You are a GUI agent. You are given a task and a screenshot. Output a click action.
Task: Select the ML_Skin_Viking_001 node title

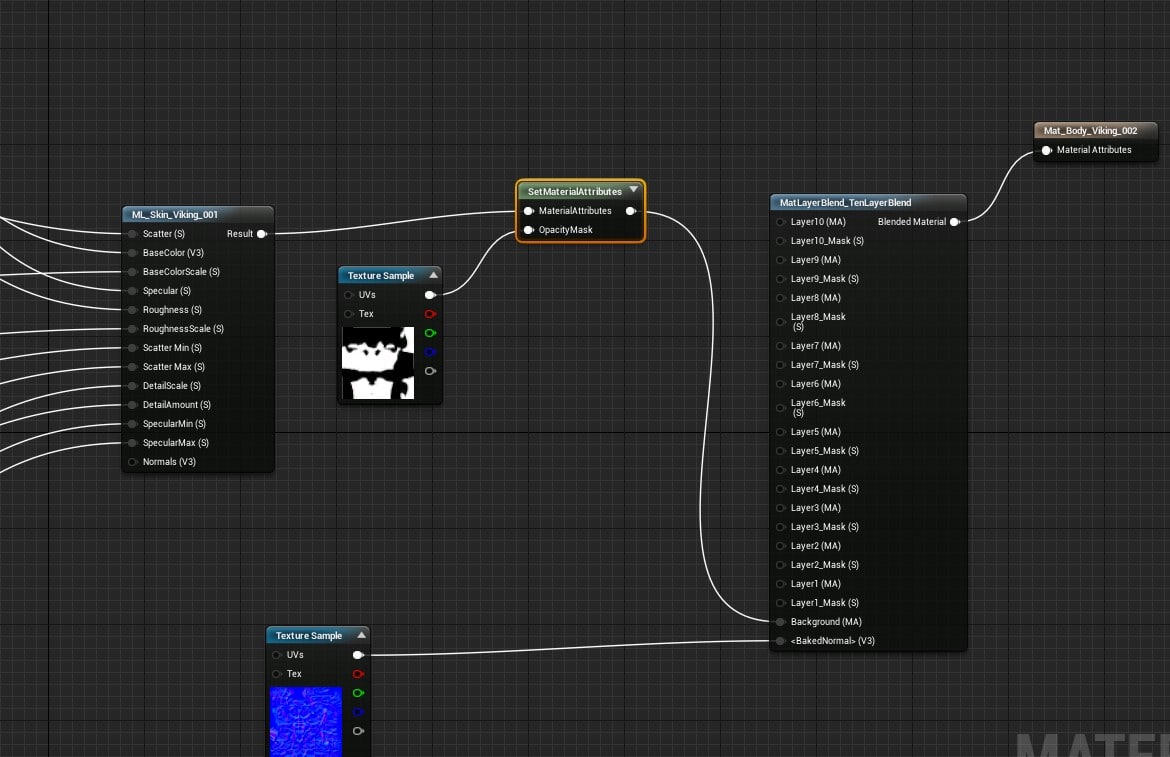(x=175, y=214)
